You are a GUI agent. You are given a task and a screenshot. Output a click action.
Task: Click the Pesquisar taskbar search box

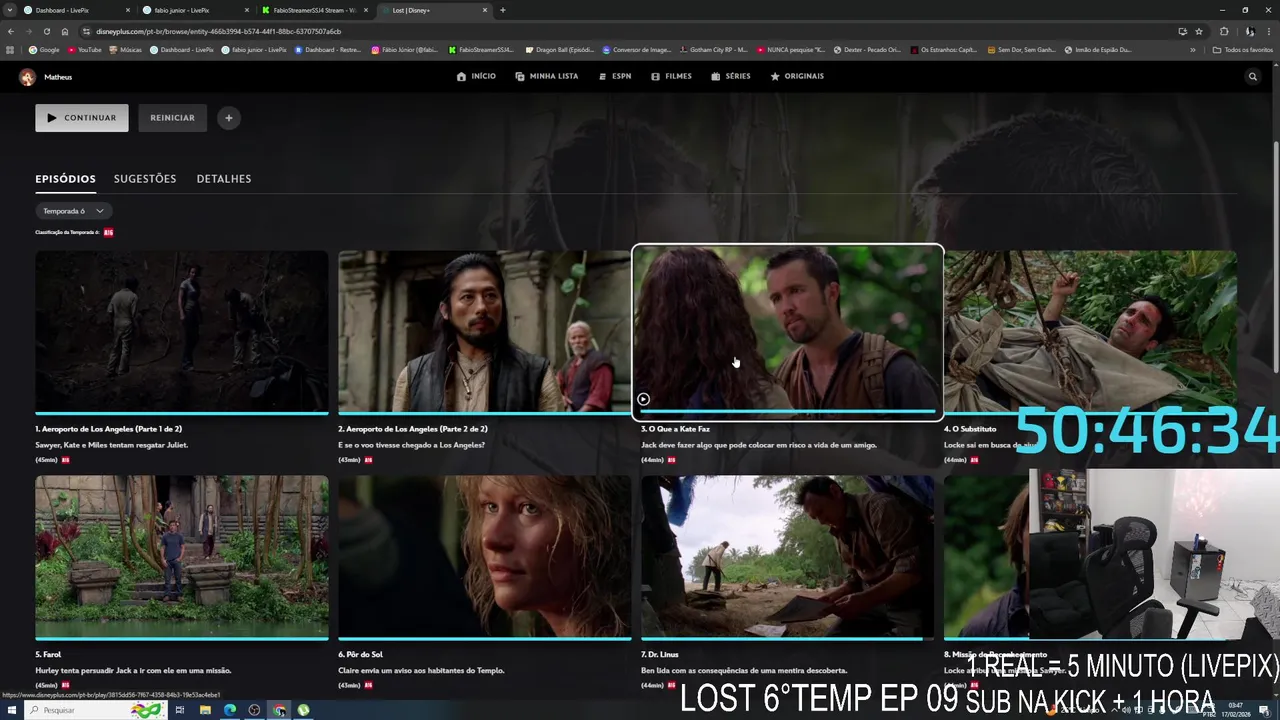click(x=95, y=710)
